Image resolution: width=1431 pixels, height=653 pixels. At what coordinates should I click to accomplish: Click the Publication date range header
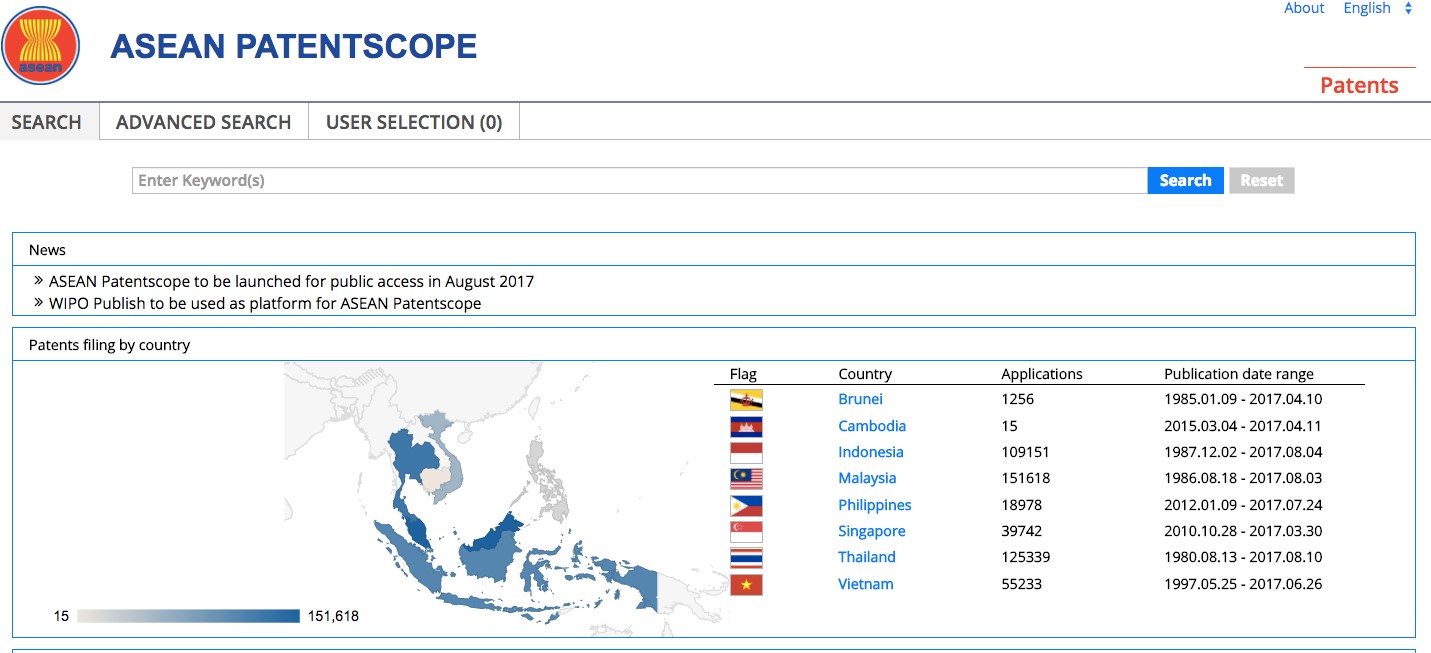point(1239,374)
